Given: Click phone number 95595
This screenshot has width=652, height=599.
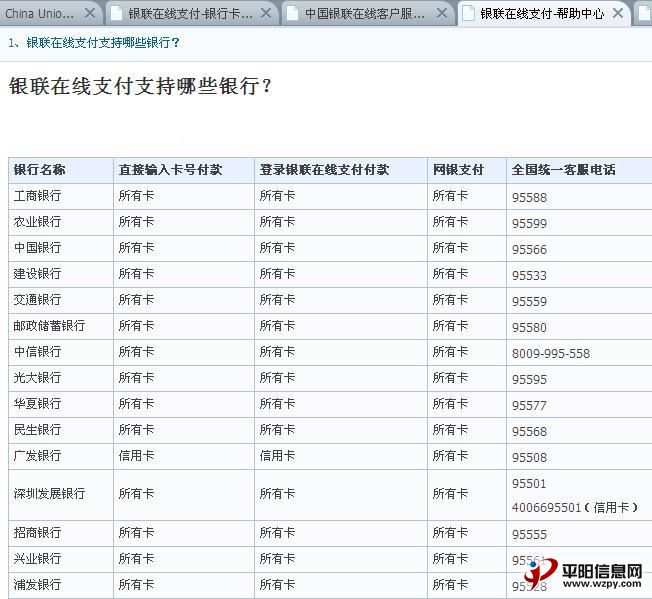Looking at the screenshot, I should click(529, 380).
